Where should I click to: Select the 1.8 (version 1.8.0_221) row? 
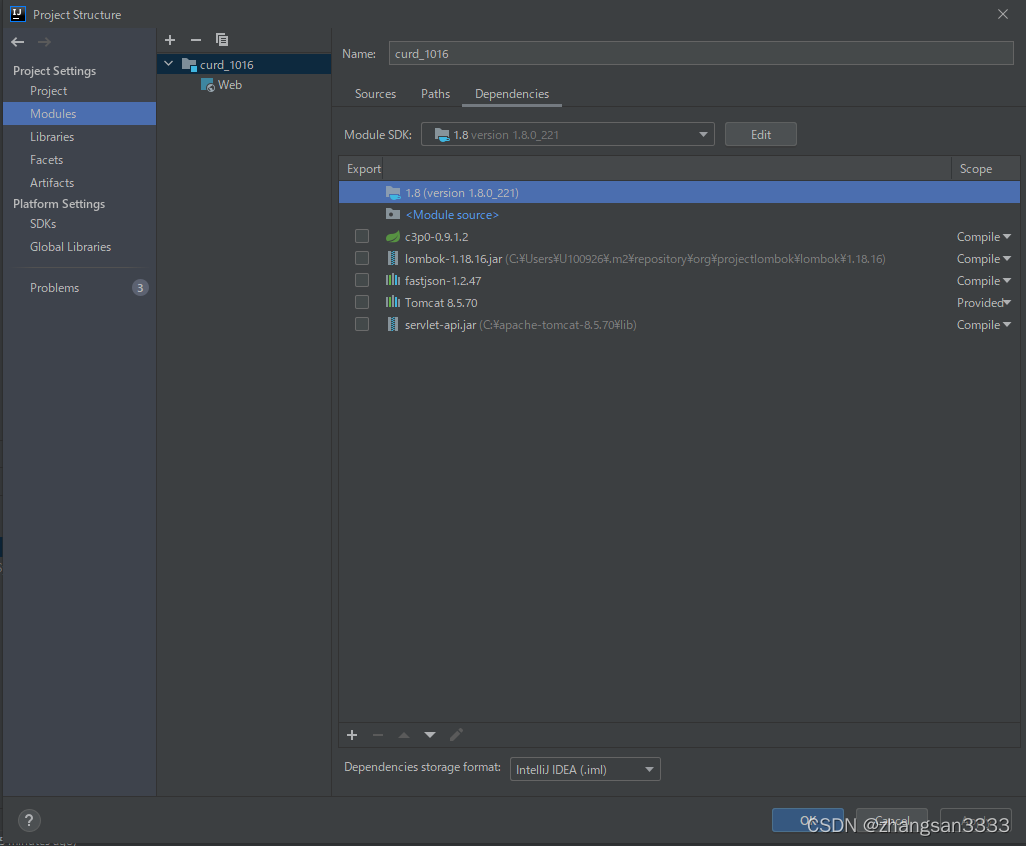679,192
